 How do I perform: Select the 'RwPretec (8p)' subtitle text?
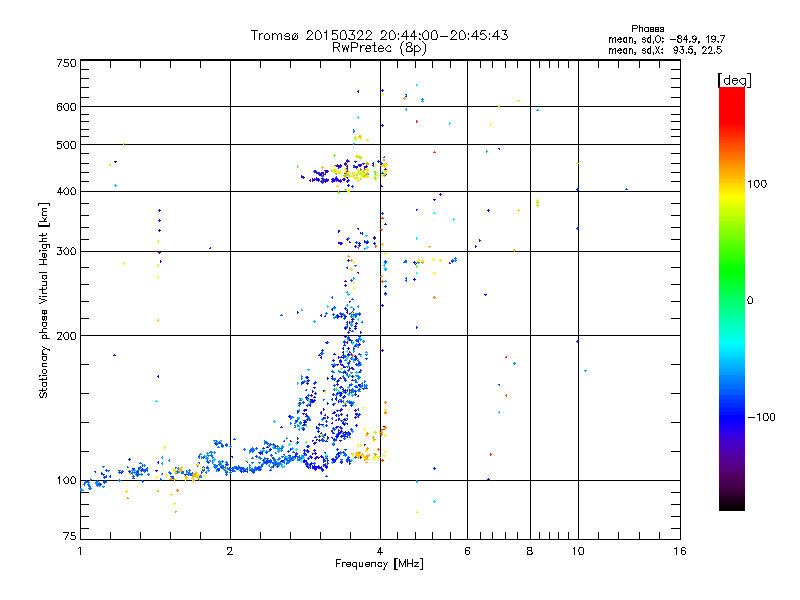(x=379, y=48)
